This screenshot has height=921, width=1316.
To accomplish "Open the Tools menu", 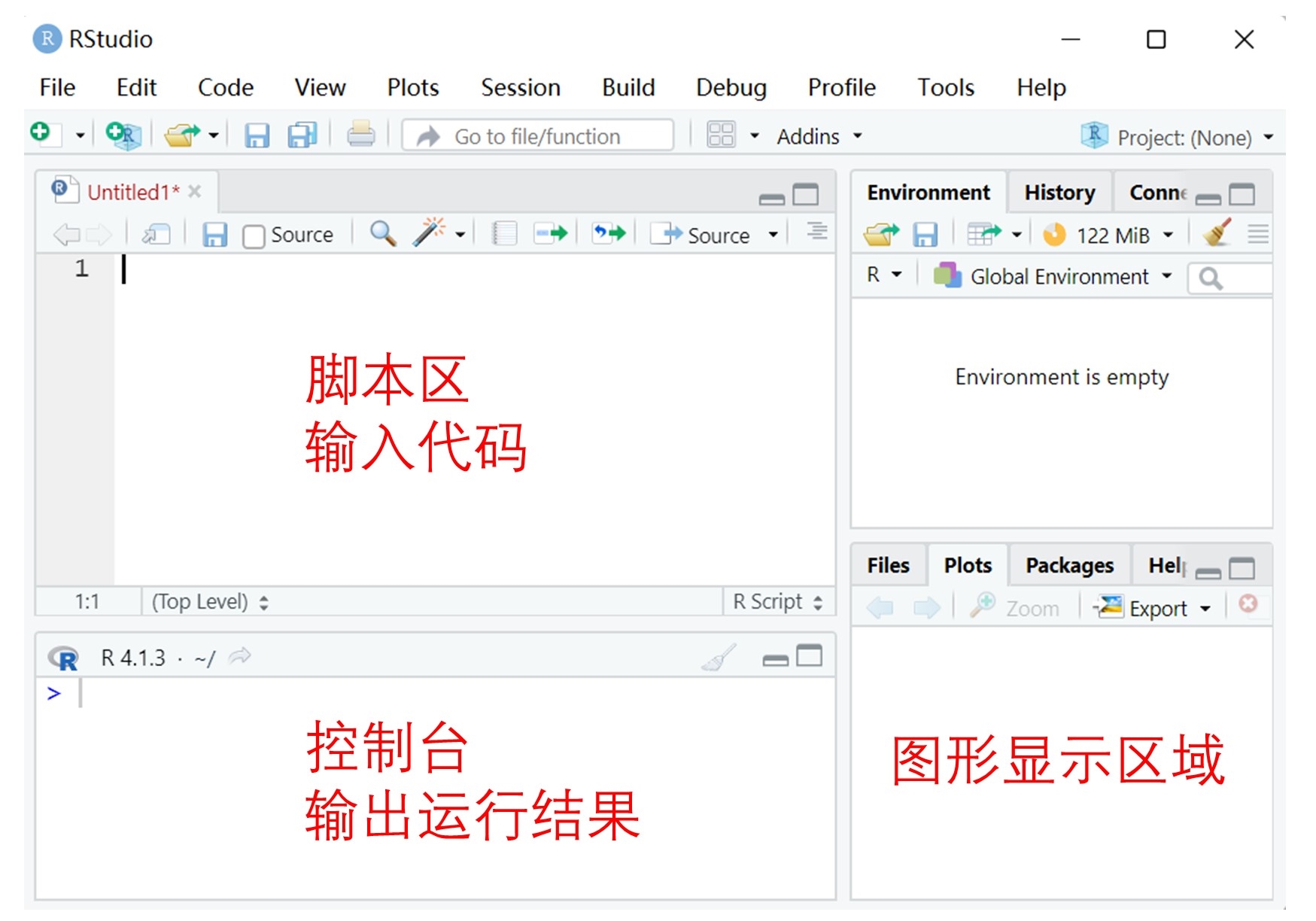I will (x=945, y=87).
